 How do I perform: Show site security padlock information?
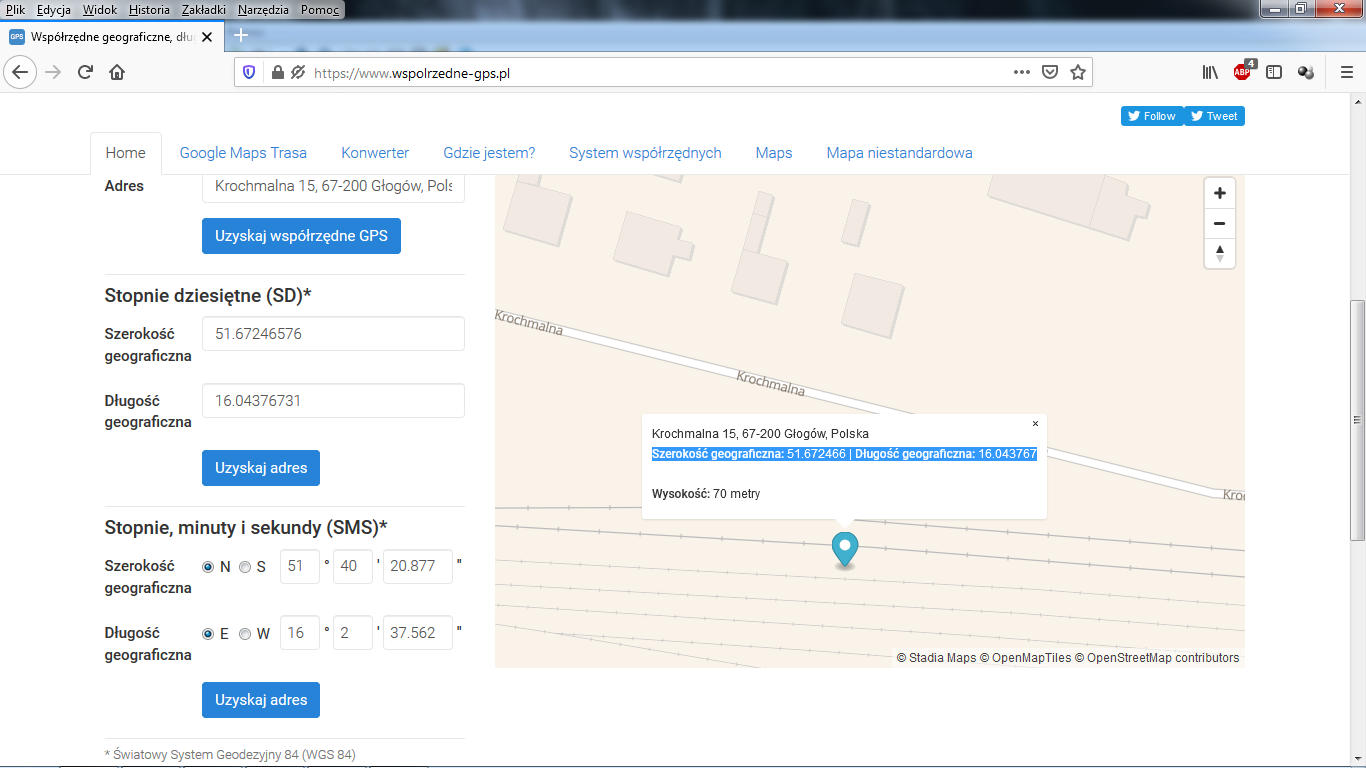[277, 72]
